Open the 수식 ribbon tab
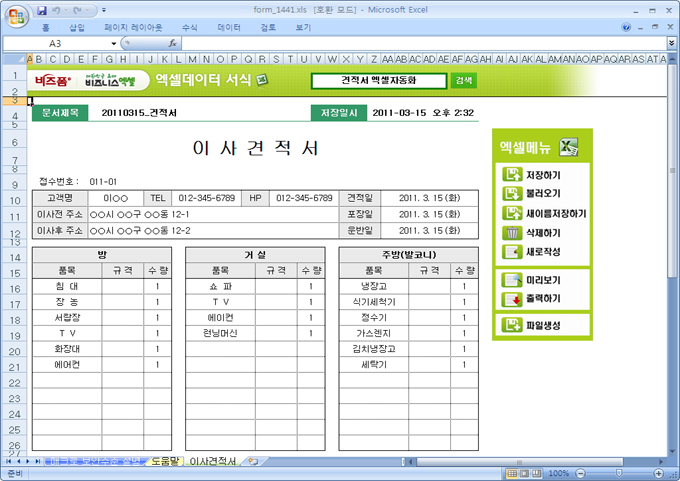Image resolution: width=680 pixels, height=481 pixels. tap(190, 28)
